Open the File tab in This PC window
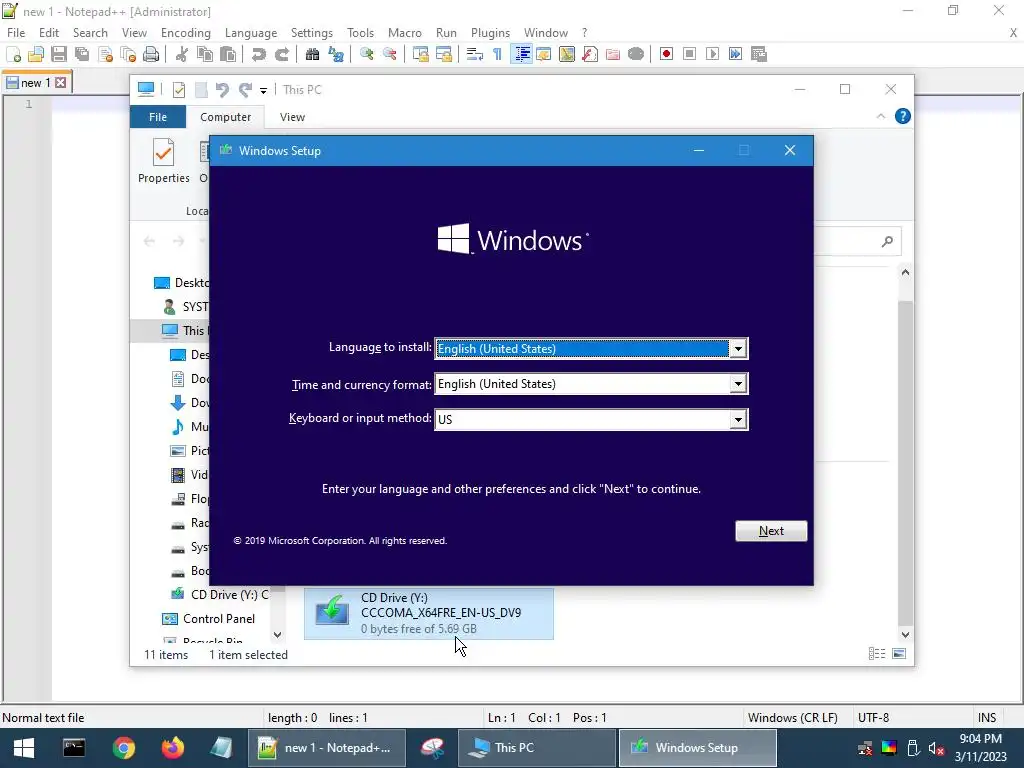Viewport: 1024px width, 768px height. [x=158, y=117]
